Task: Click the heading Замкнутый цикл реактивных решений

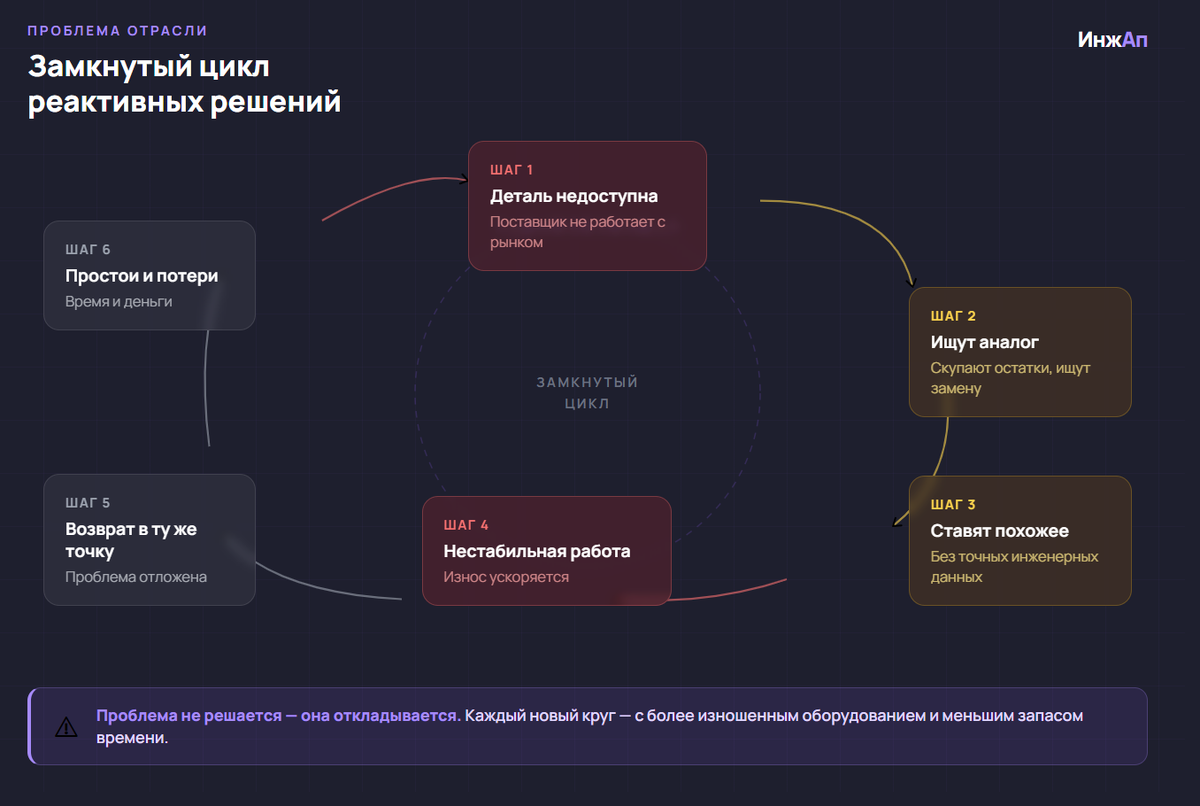Action: click(x=184, y=84)
